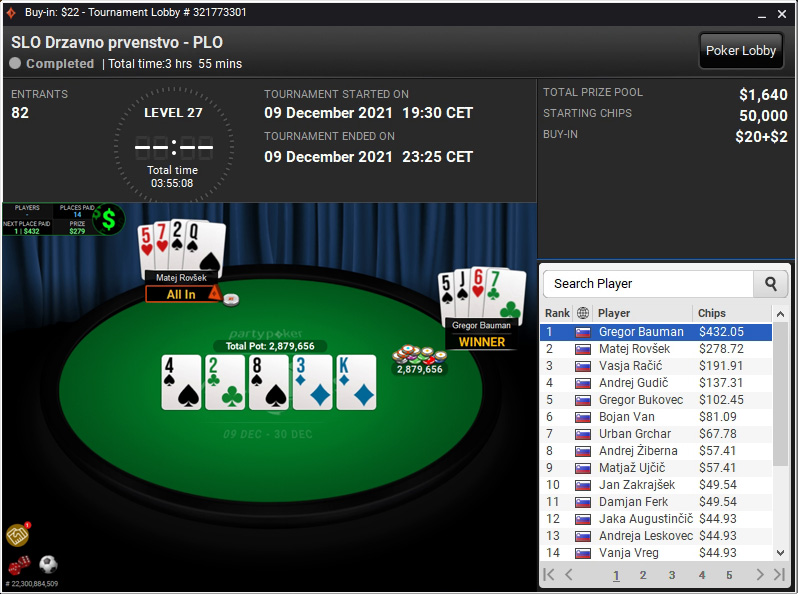
Task: Sort the list by Rank column header
Action: (557, 313)
